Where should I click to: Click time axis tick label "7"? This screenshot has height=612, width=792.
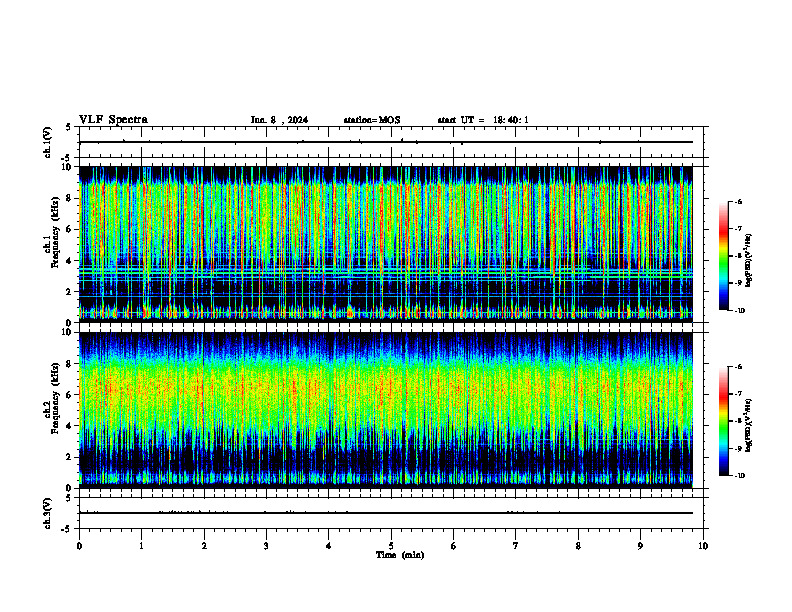(516, 546)
